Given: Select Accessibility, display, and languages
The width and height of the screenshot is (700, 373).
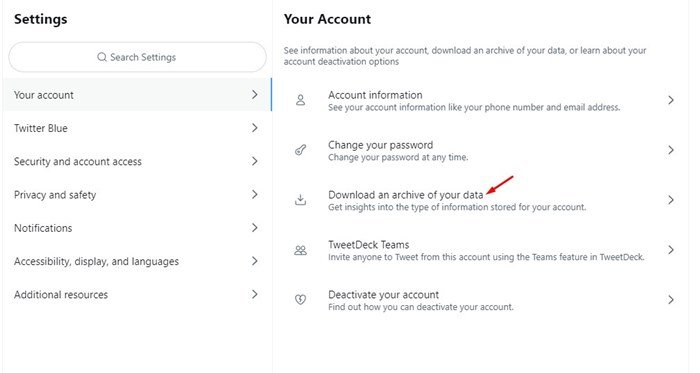Looking at the screenshot, I should (137, 261).
